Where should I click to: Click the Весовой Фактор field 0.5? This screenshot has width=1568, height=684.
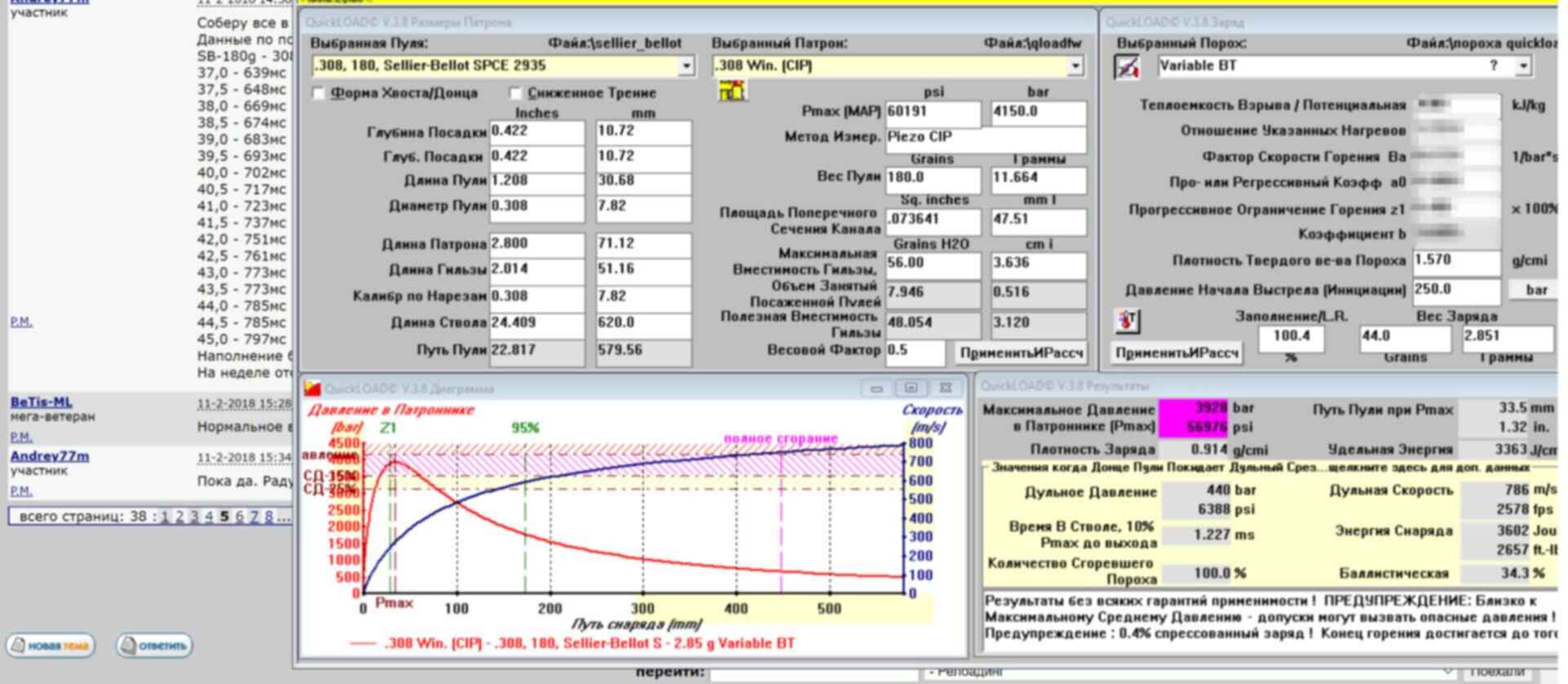915,352
